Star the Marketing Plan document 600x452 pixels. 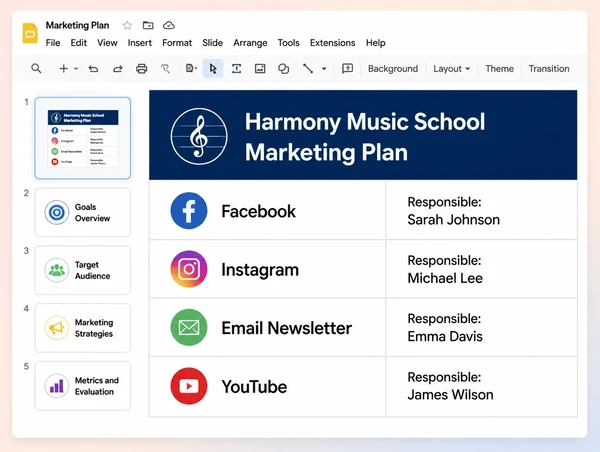tap(127, 26)
